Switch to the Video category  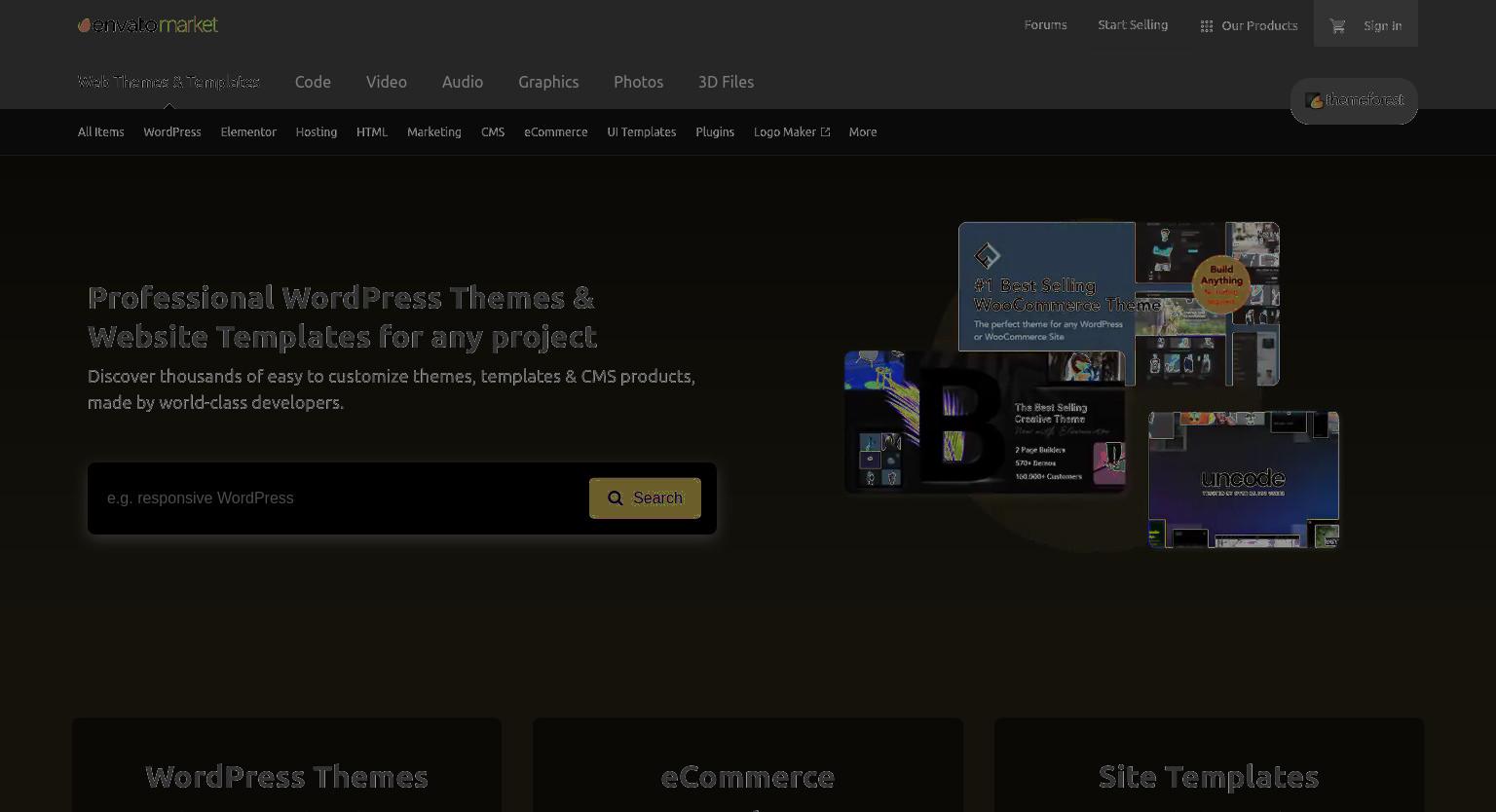point(387,82)
